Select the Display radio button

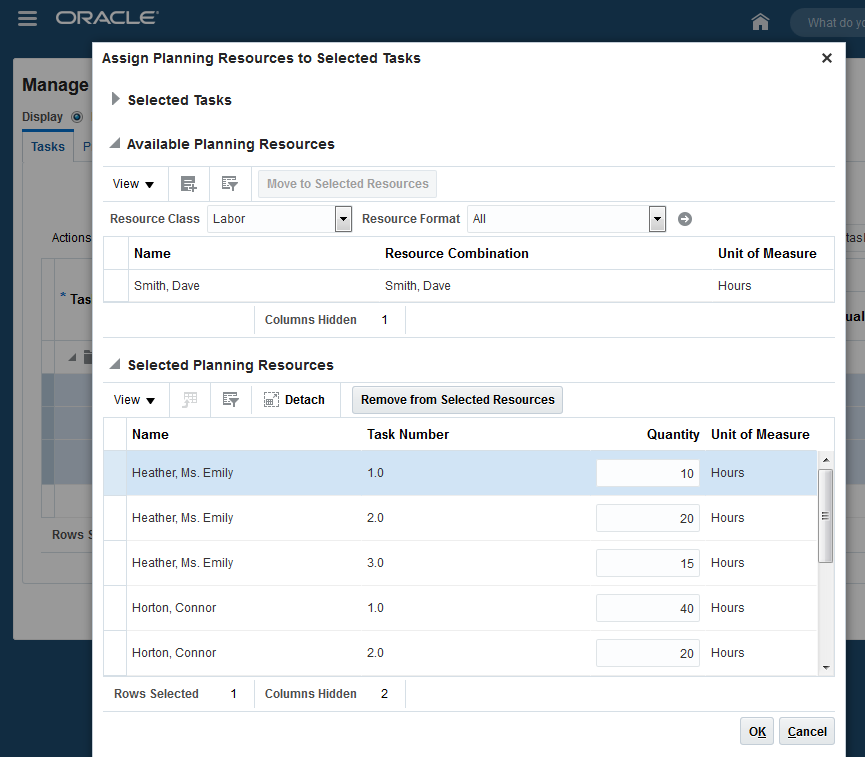77,117
